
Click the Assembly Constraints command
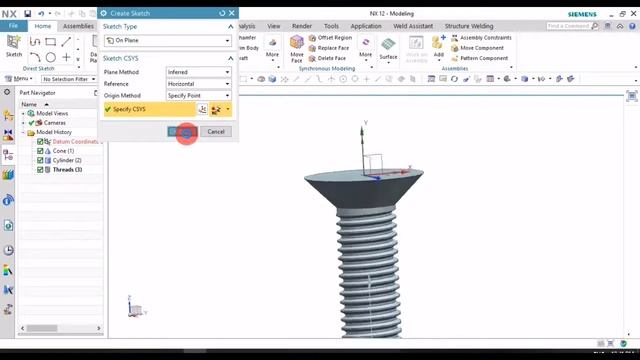[481, 38]
